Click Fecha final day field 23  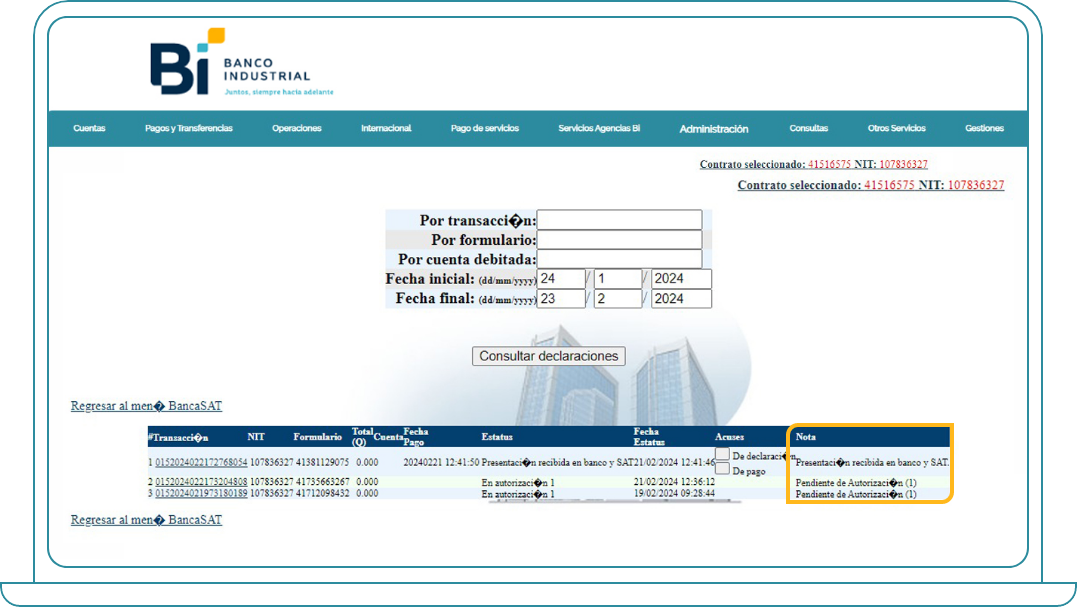561,299
